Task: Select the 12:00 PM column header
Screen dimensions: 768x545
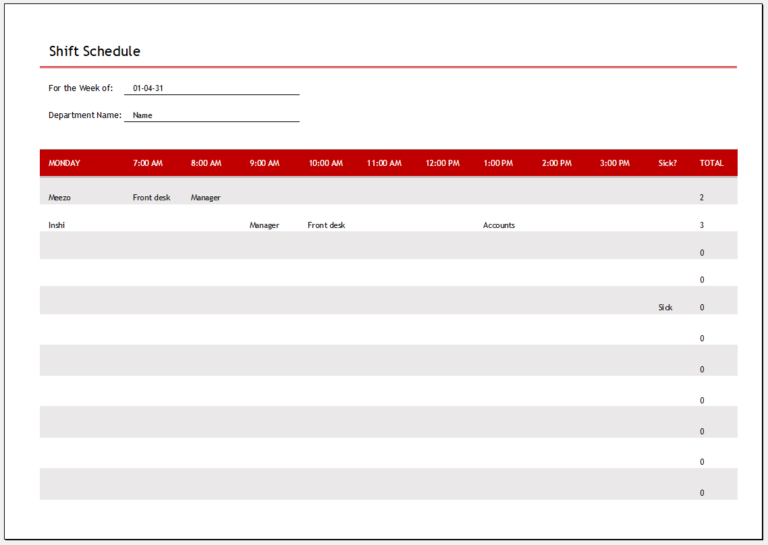Action: [x=442, y=163]
